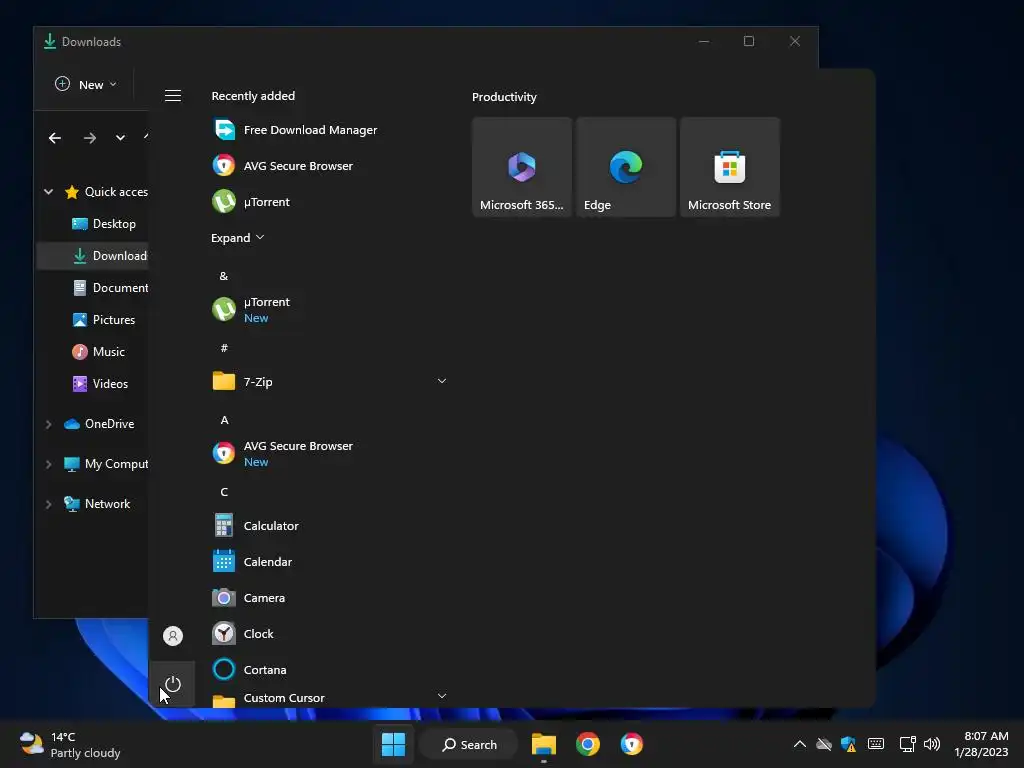Open the 7-Zip folder entry
The image size is (1024, 768).
pyautogui.click(x=330, y=381)
